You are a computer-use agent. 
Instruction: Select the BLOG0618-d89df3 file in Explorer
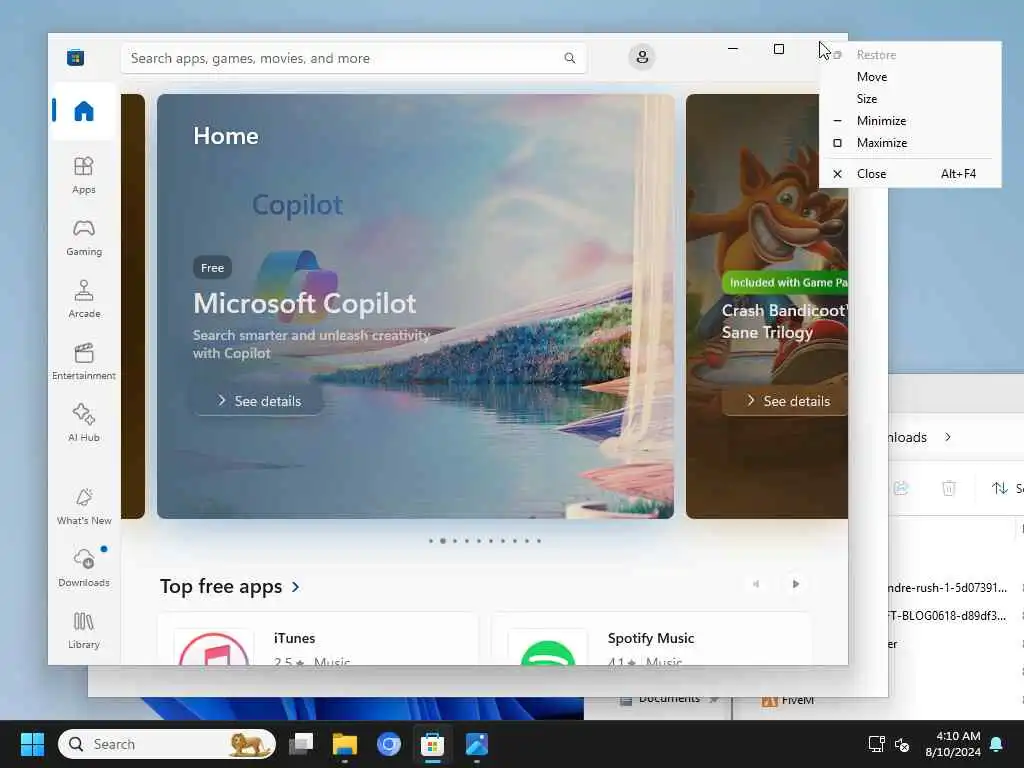click(948, 615)
